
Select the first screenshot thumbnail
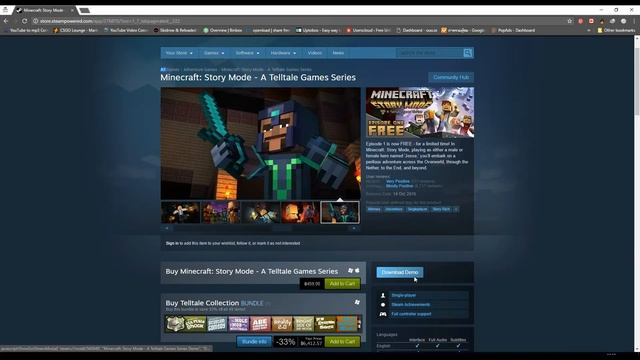pyautogui.click(x=180, y=212)
